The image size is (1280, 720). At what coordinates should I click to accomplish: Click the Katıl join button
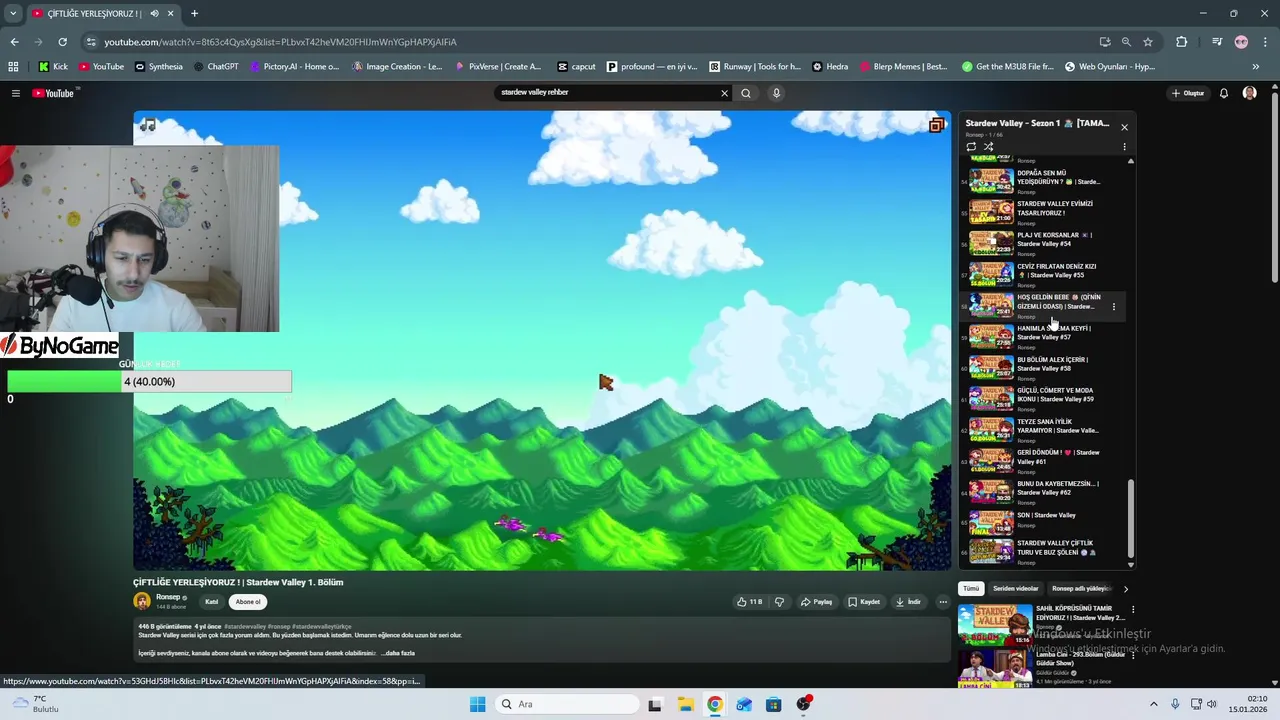(212, 602)
